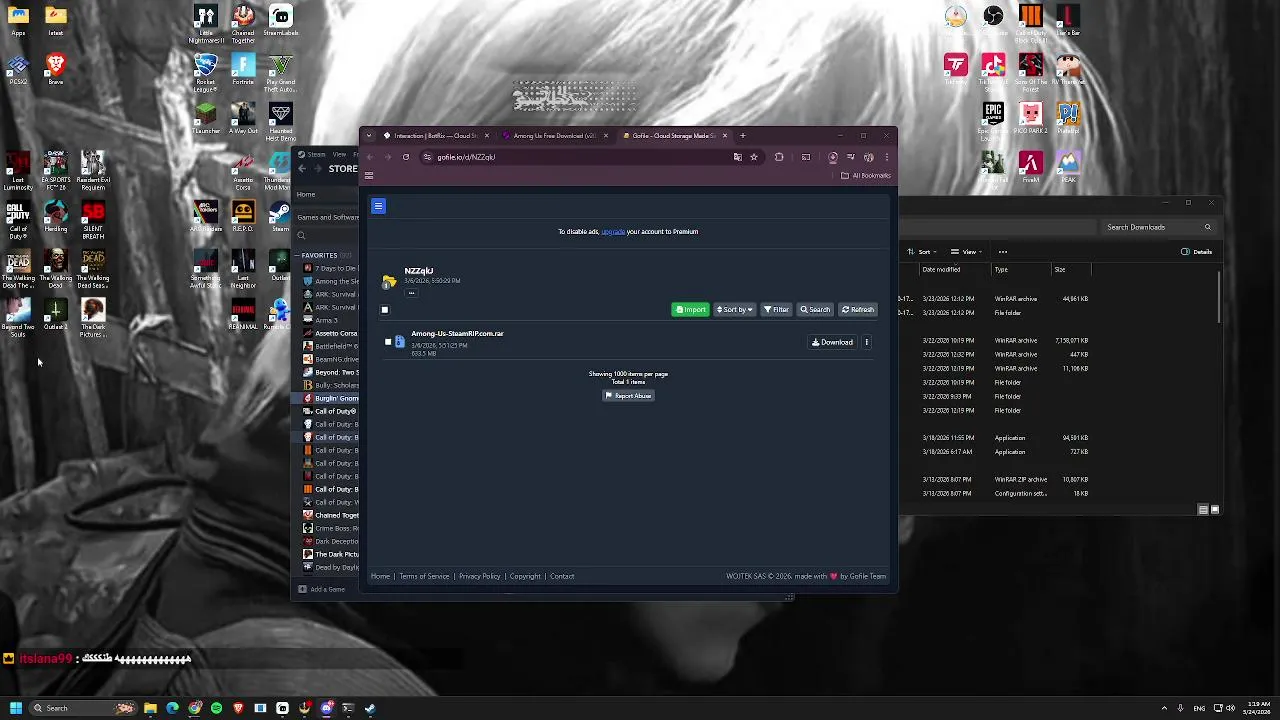1280x720 pixels.
Task: Open File Explorer see more ellipsis
Action: pyautogui.click(x=1002, y=252)
